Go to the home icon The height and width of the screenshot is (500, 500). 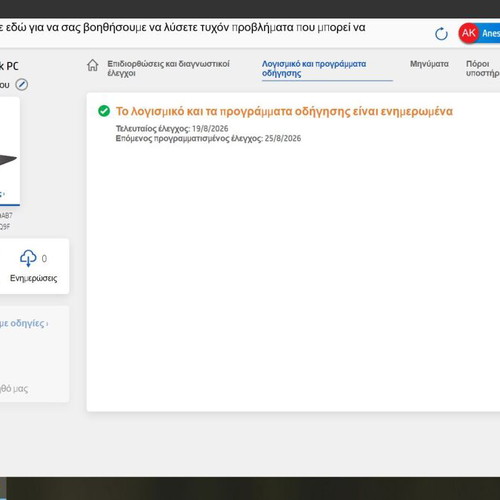coord(93,65)
